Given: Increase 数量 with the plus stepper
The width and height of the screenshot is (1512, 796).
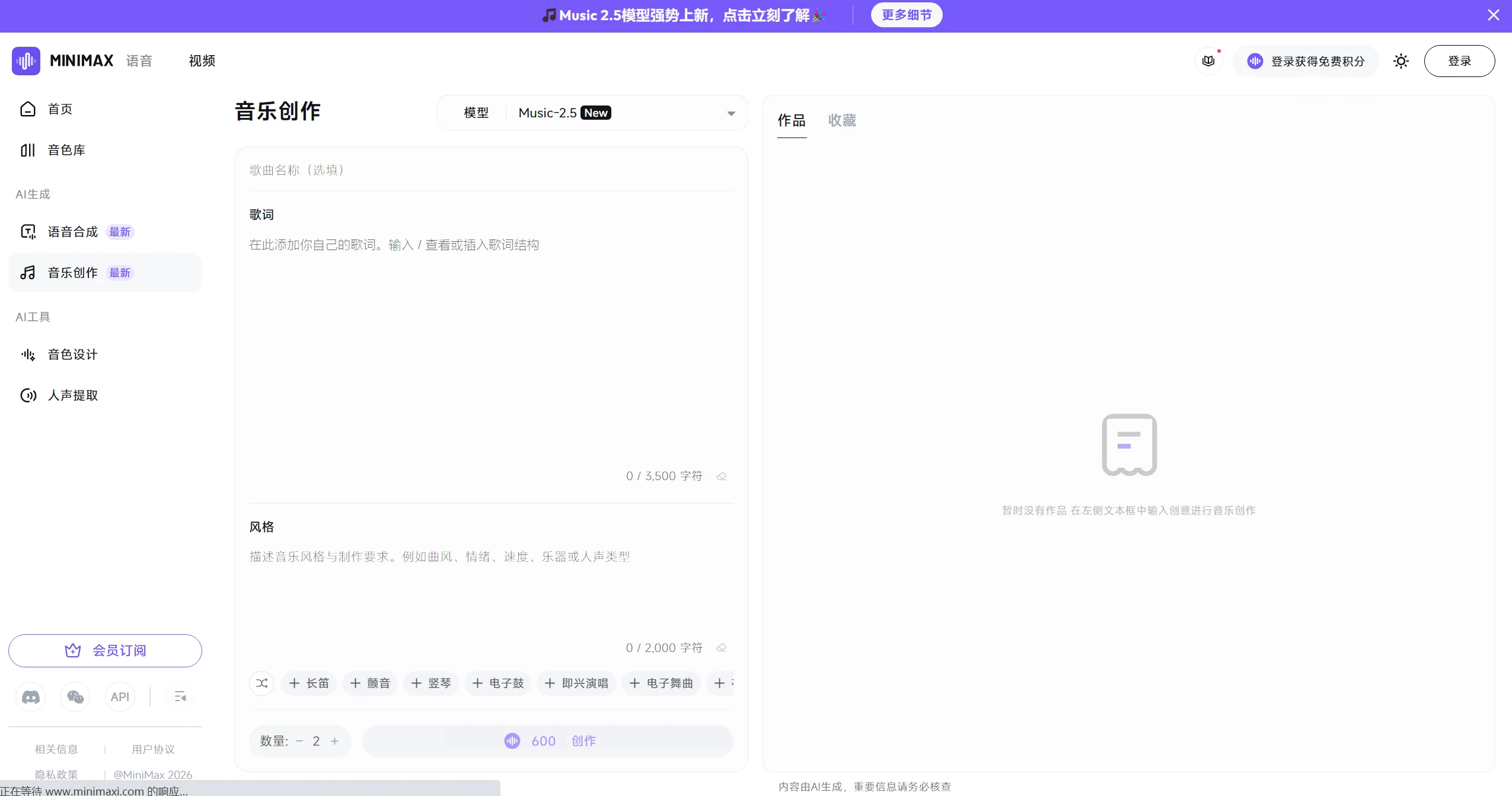Looking at the screenshot, I should pos(334,741).
